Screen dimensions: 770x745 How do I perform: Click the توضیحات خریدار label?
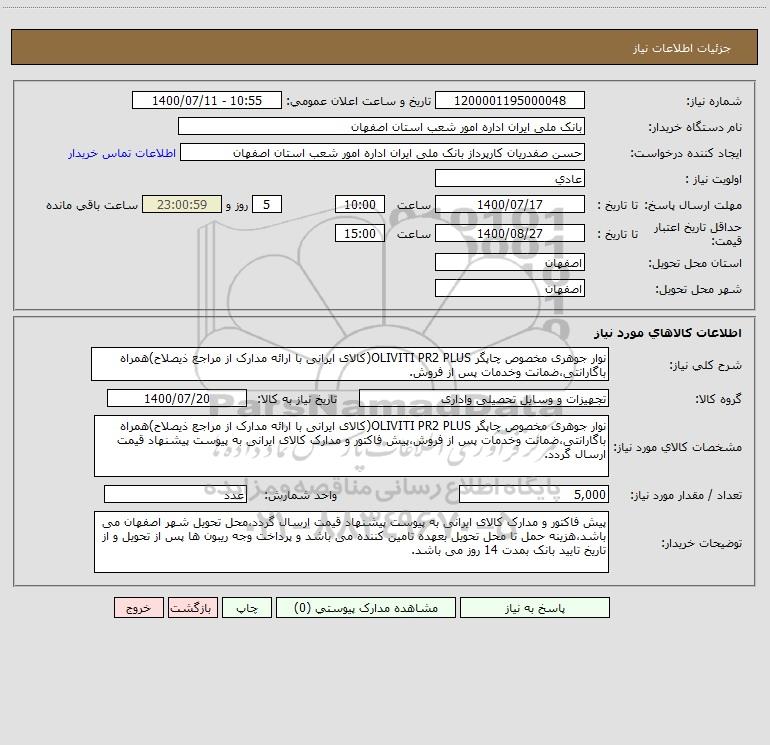click(702, 544)
